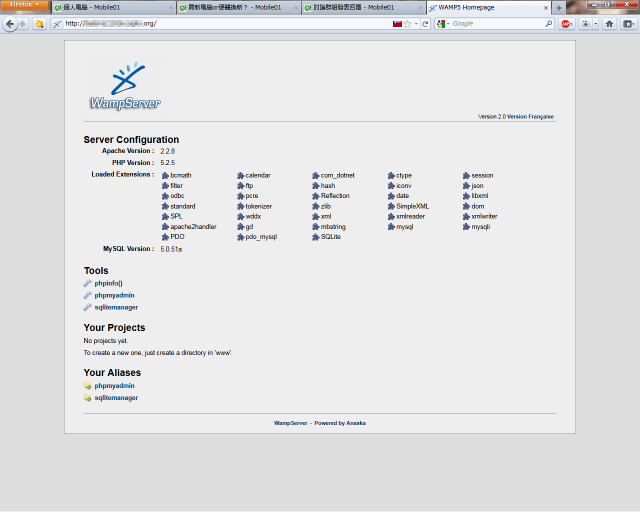Switch to the second Mobile01 tab
640x512 pixels.
(239, 8)
